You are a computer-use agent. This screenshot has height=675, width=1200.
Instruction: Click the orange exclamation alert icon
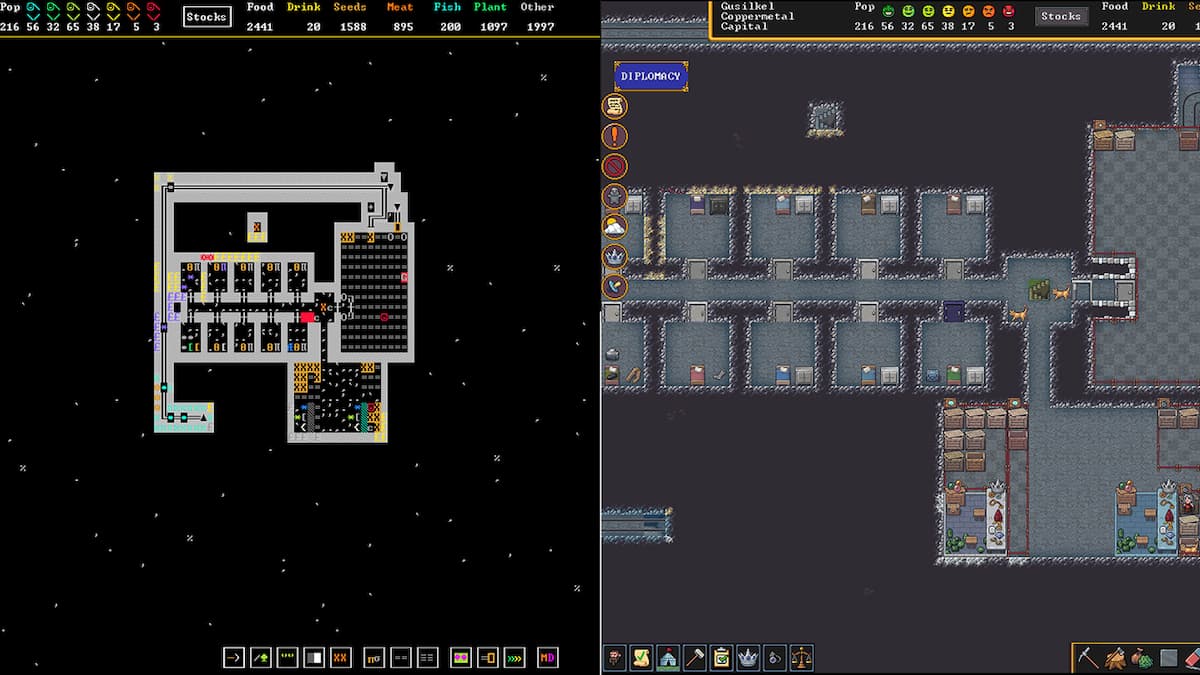(x=614, y=137)
